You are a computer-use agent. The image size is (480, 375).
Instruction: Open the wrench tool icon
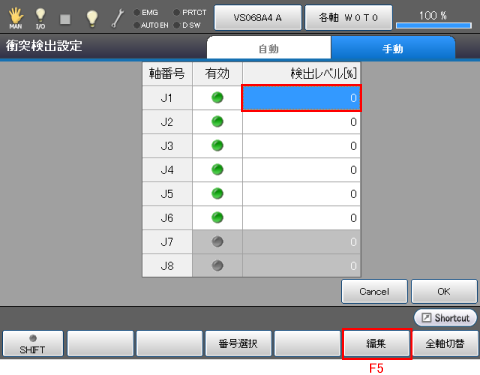click(x=117, y=18)
